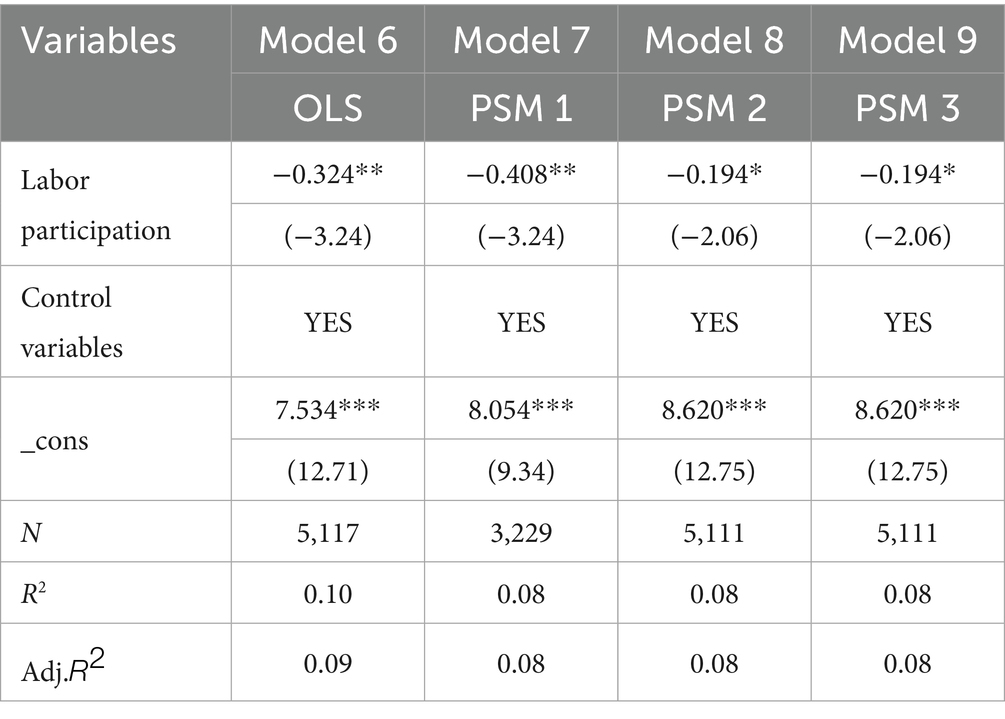The width and height of the screenshot is (1005, 719).
Task: Select the 0.10 R-squared value
Action: coord(327,594)
